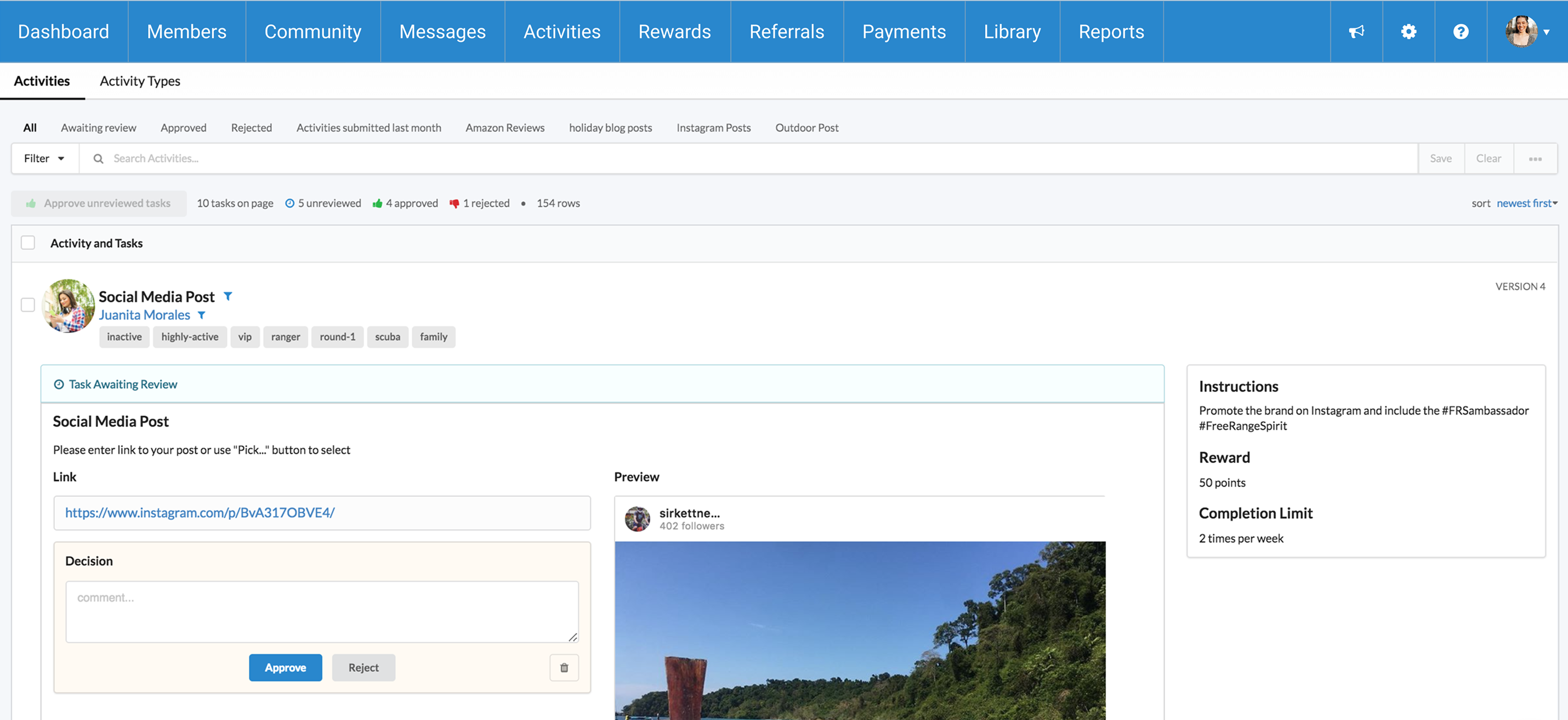
Task: Click into the decision comment box
Action: click(321, 611)
